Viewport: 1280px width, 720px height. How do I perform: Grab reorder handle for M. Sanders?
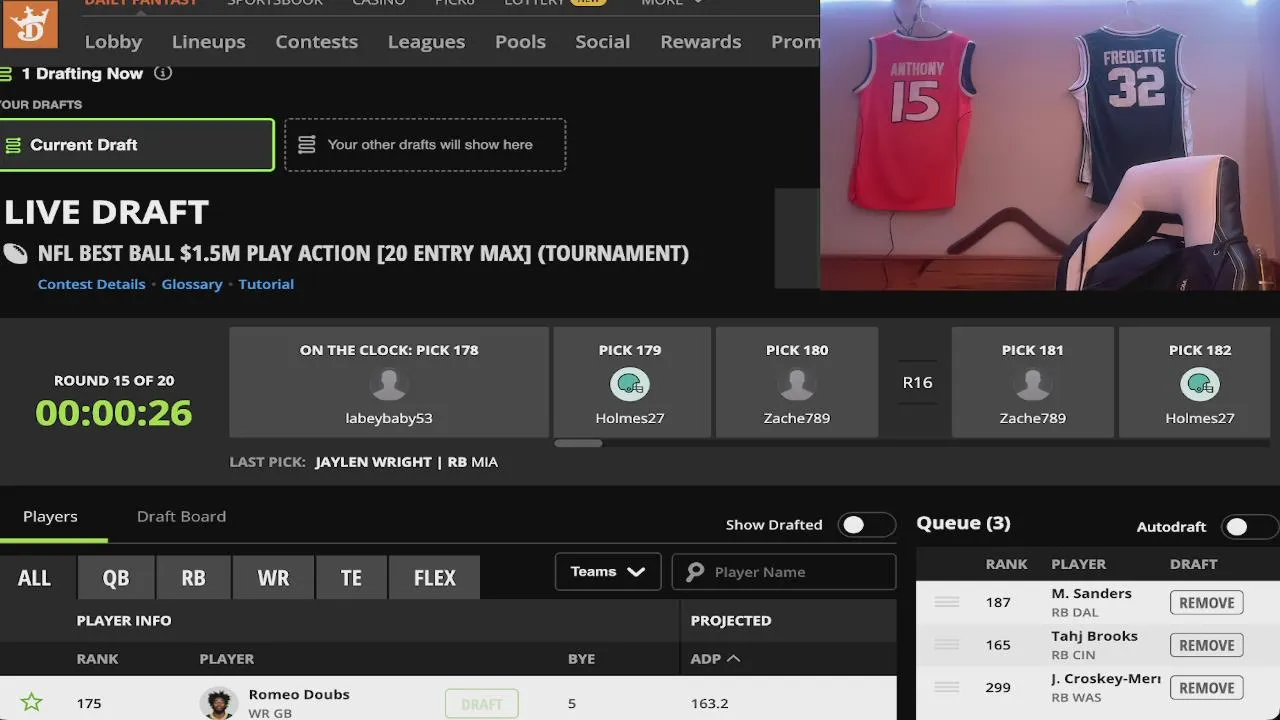946,602
